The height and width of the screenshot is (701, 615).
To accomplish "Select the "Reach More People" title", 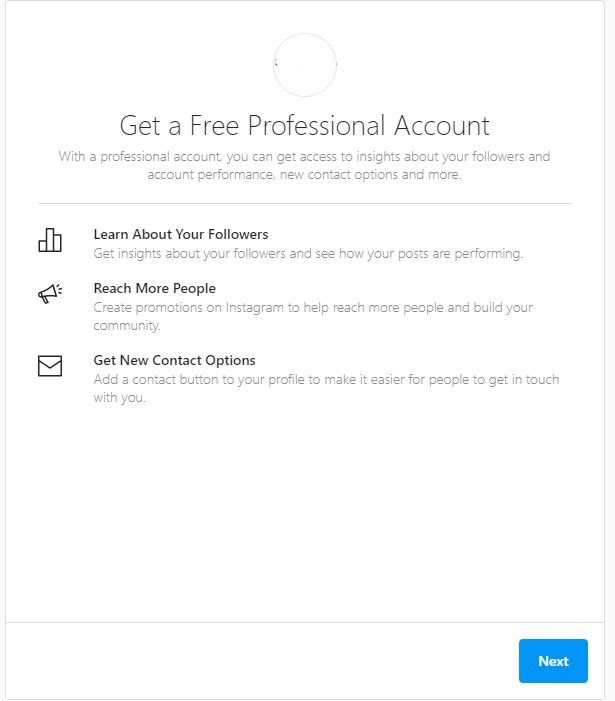I will click(154, 288).
